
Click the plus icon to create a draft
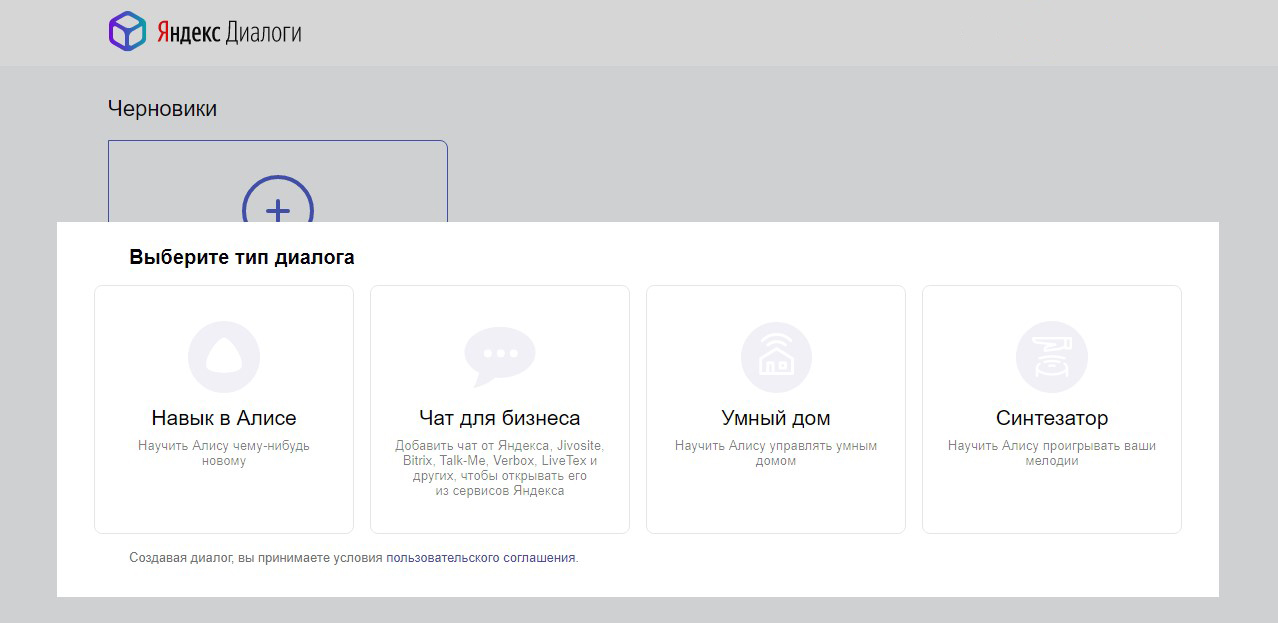pyautogui.click(x=277, y=209)
